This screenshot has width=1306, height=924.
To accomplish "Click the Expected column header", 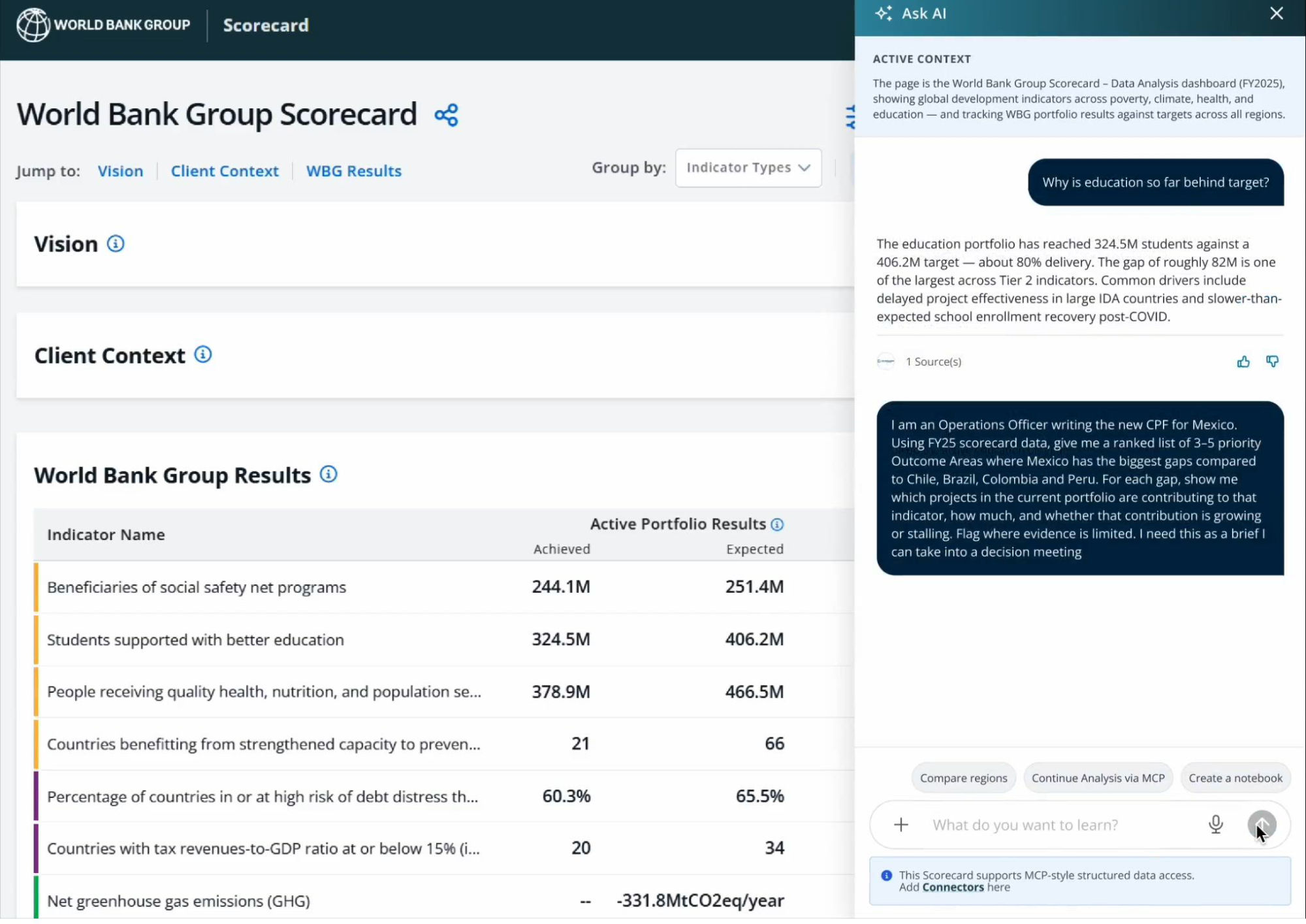I will (x=755, y=549).
